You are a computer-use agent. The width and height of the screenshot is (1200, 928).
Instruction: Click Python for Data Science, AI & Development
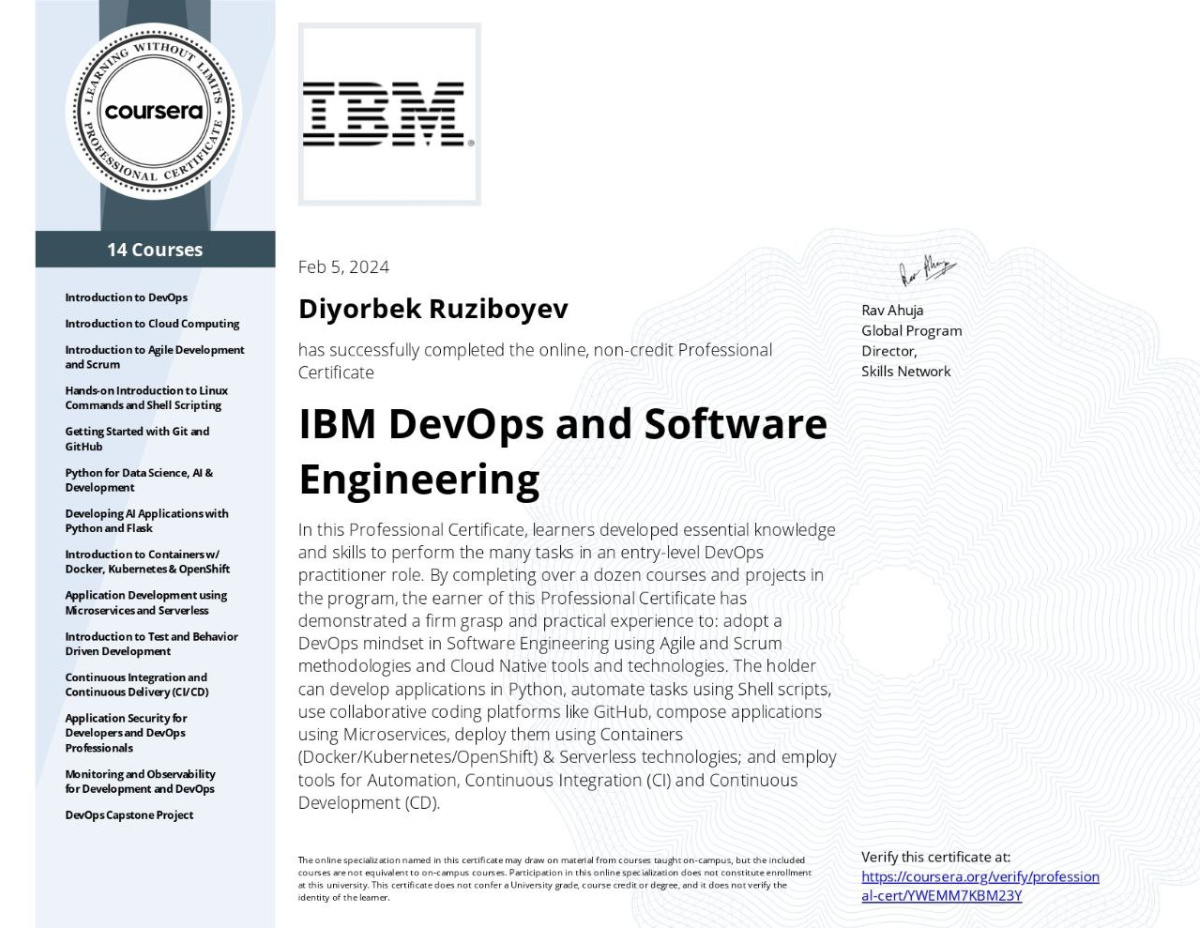138,480
